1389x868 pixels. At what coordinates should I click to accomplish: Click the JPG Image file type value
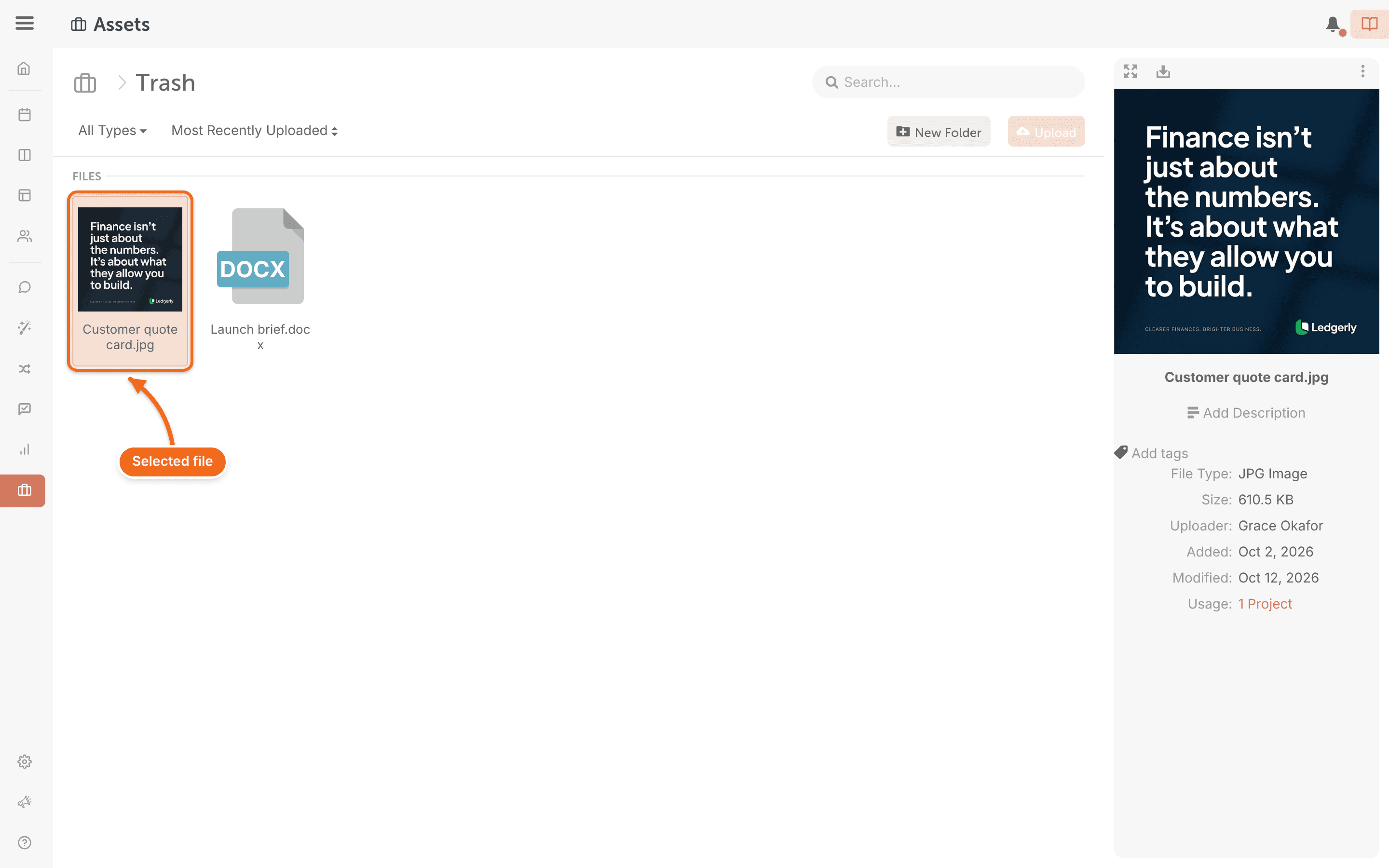pyautogui.click(x=1272, y=474)
